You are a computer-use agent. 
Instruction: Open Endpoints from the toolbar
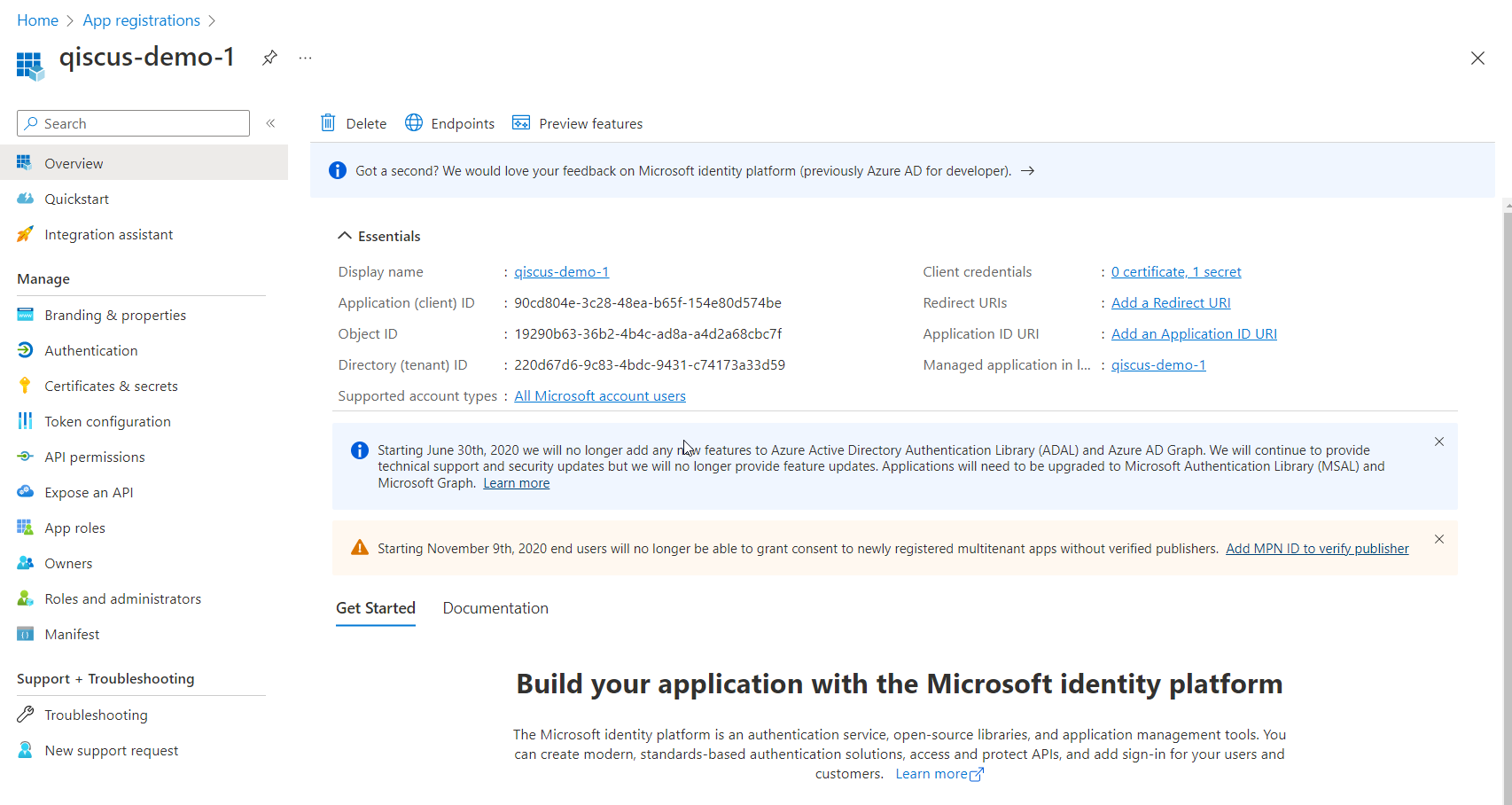(450, 123)
